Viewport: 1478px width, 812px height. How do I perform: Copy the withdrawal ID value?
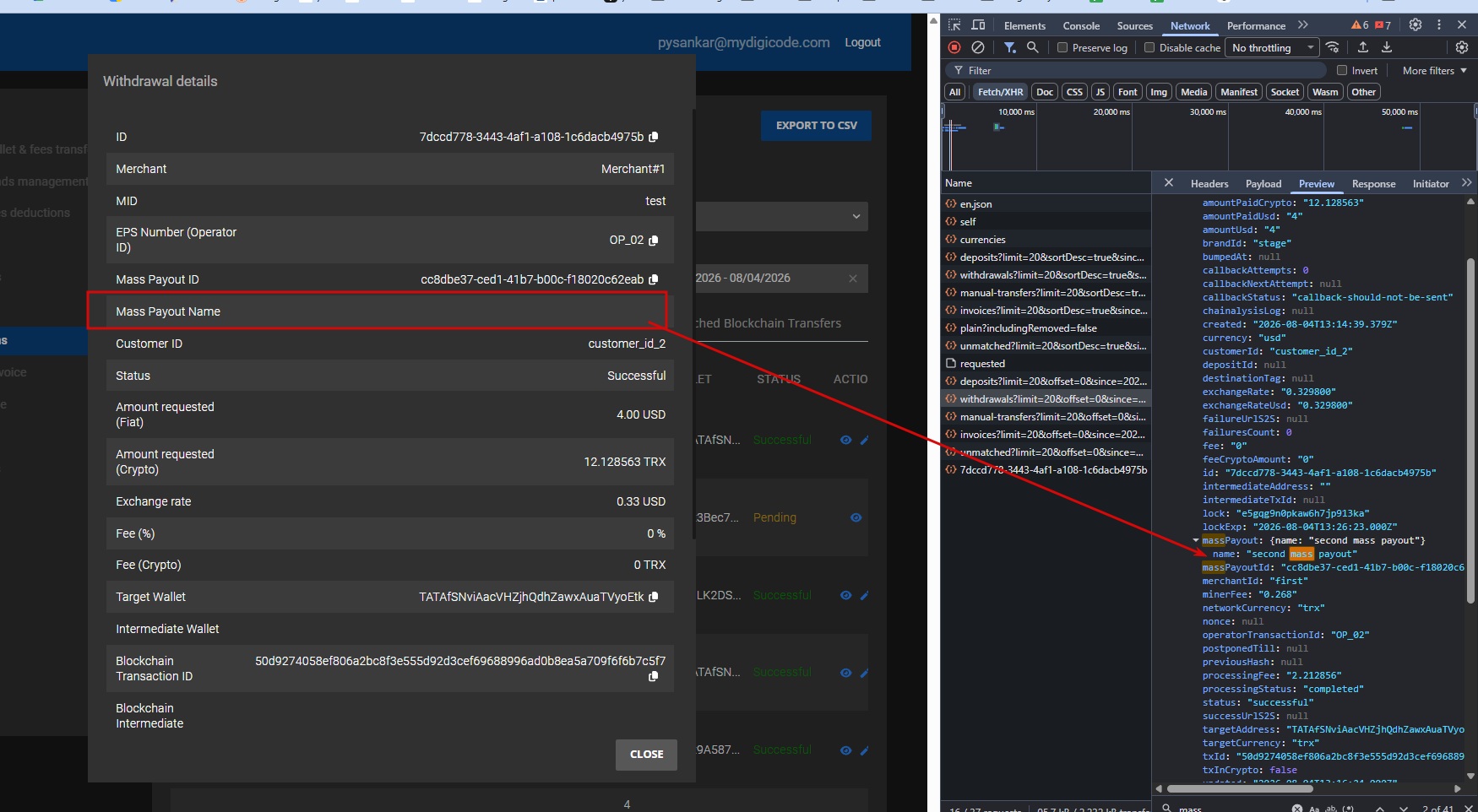(x=654, y=137)
